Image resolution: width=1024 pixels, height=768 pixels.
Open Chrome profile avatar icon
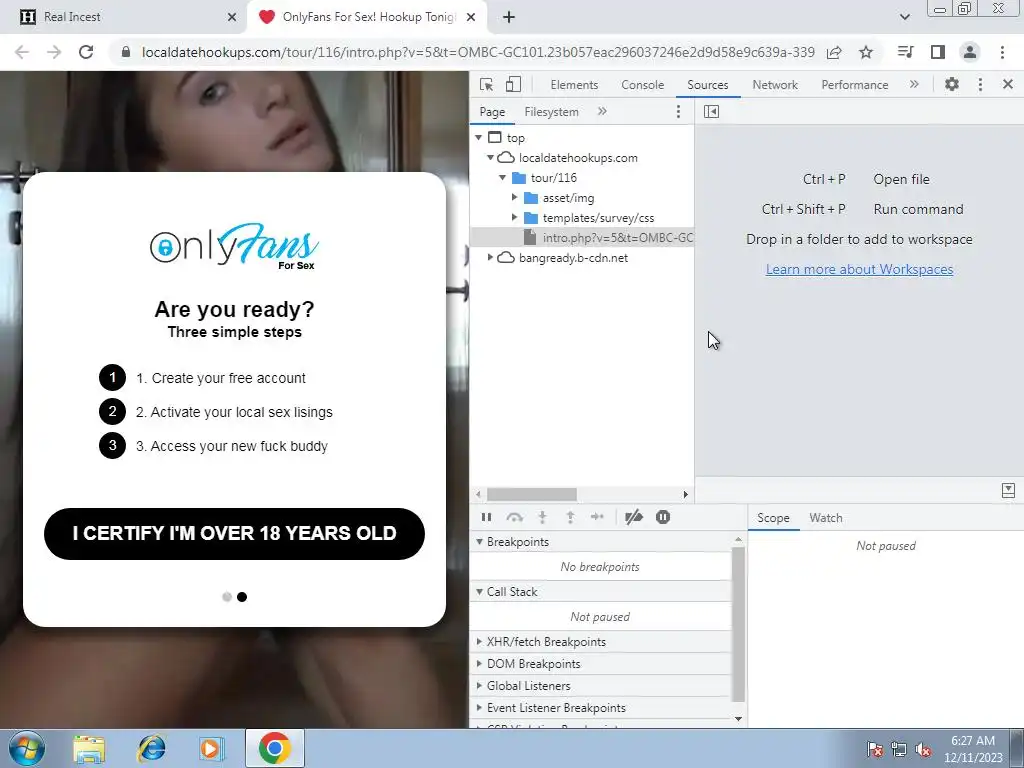coord(970,52)
